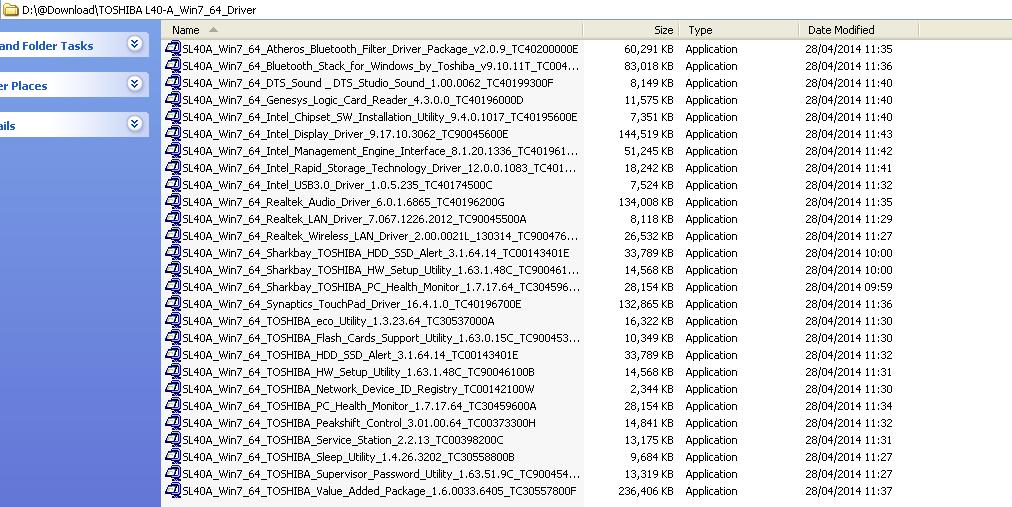
Task: Click the Realtek LAN Driver file icon
Action: point(173,219)
